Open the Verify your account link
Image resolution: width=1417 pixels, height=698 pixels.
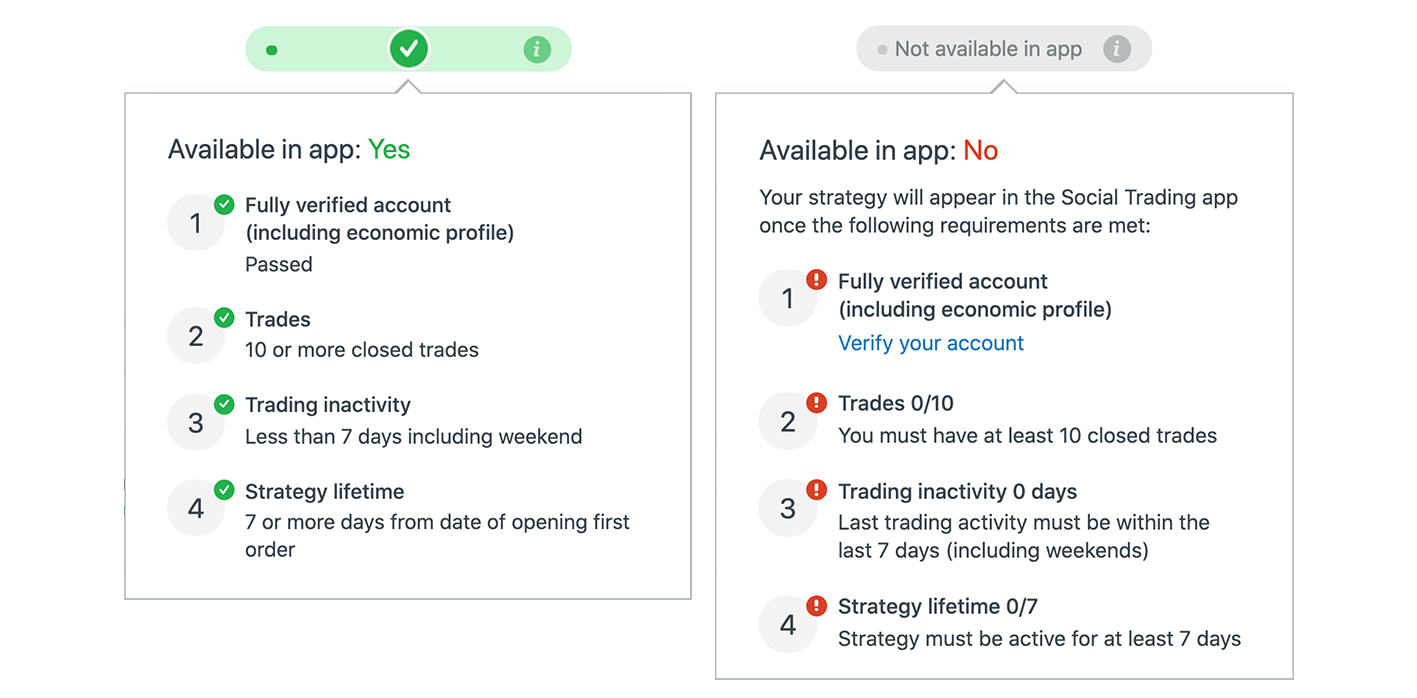(931, 343)
